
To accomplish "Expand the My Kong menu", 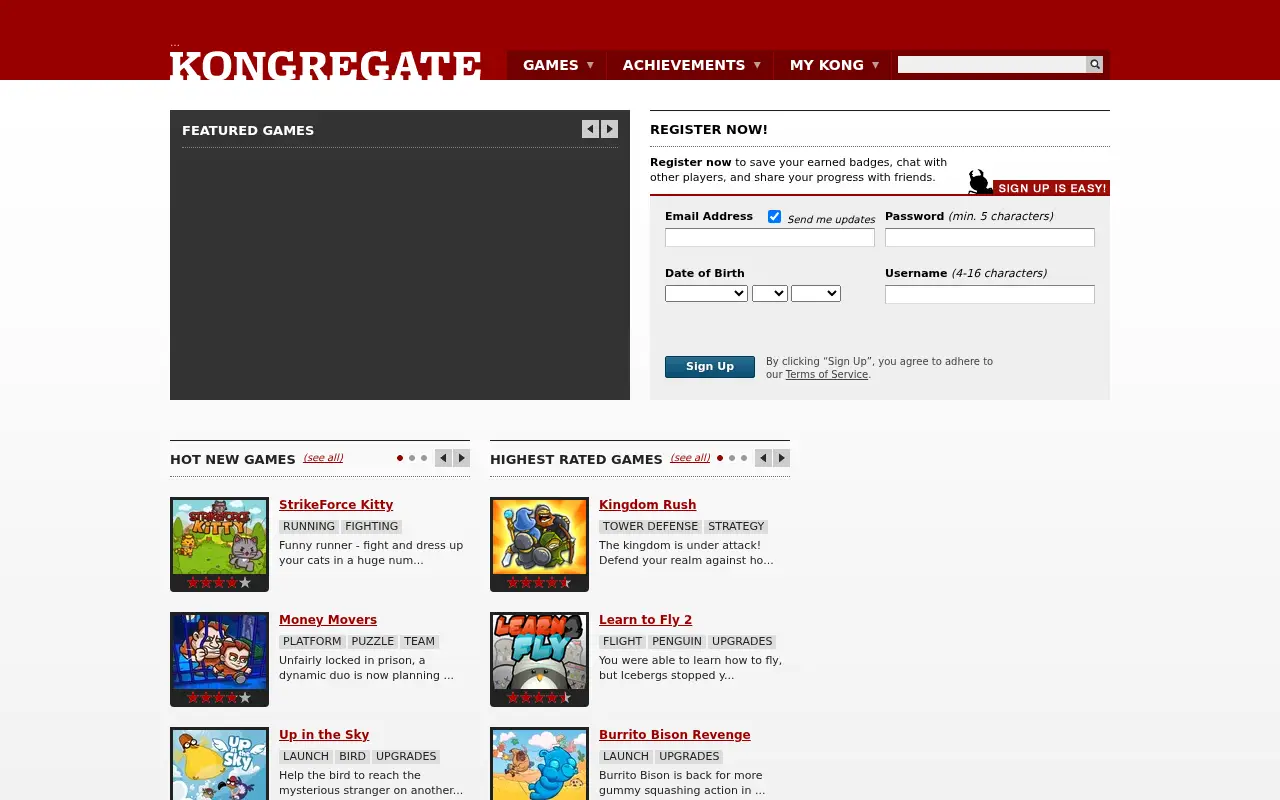I will (x=834, y=65).
